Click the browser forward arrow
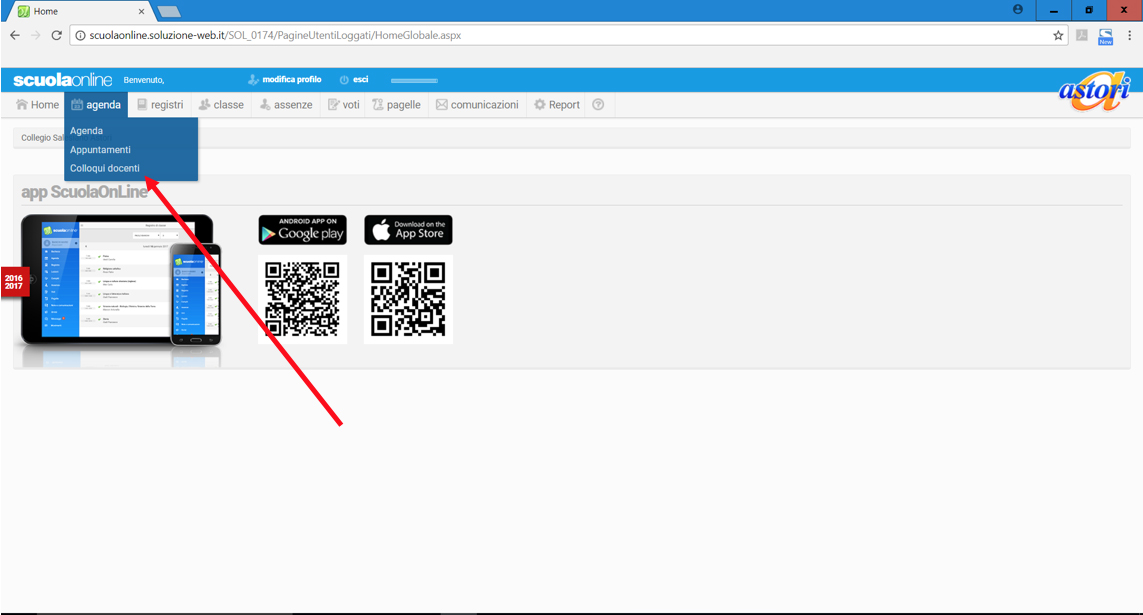Image resolution: width=1143 pixels, height=615 pixels. [x=35, y=35]
